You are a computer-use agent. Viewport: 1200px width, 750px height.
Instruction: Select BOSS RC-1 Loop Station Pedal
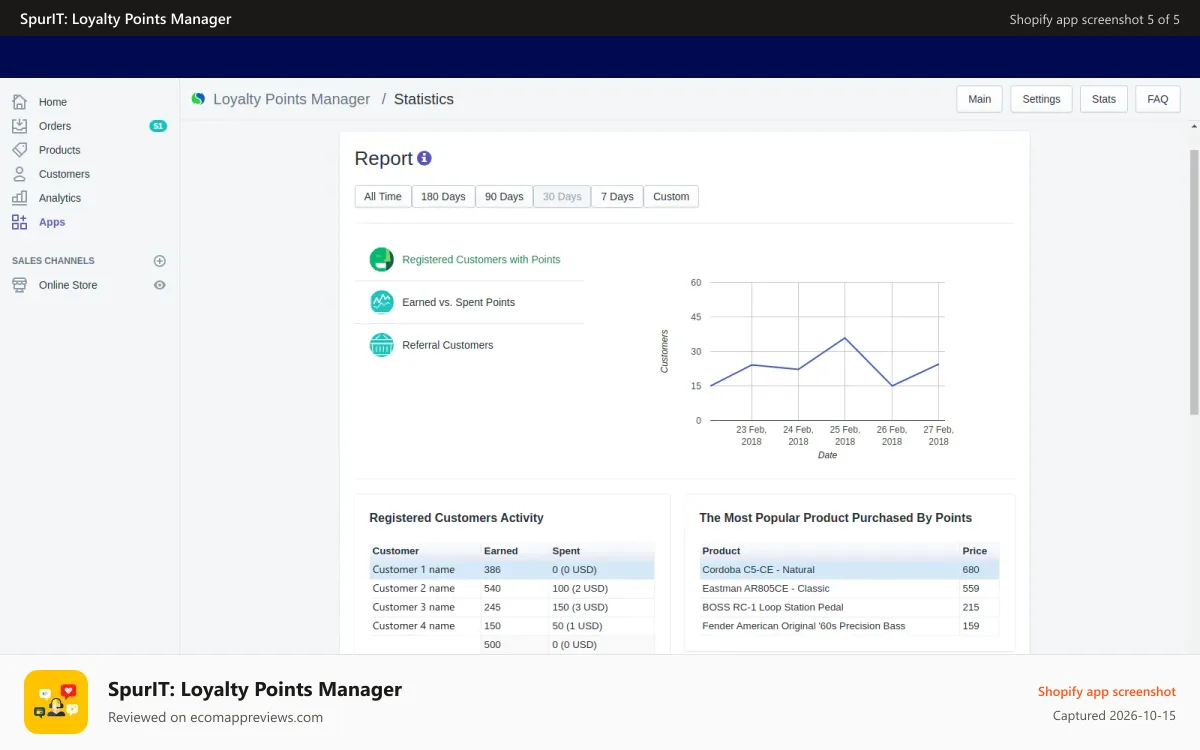pyautogui.click(x=772, y=608)
